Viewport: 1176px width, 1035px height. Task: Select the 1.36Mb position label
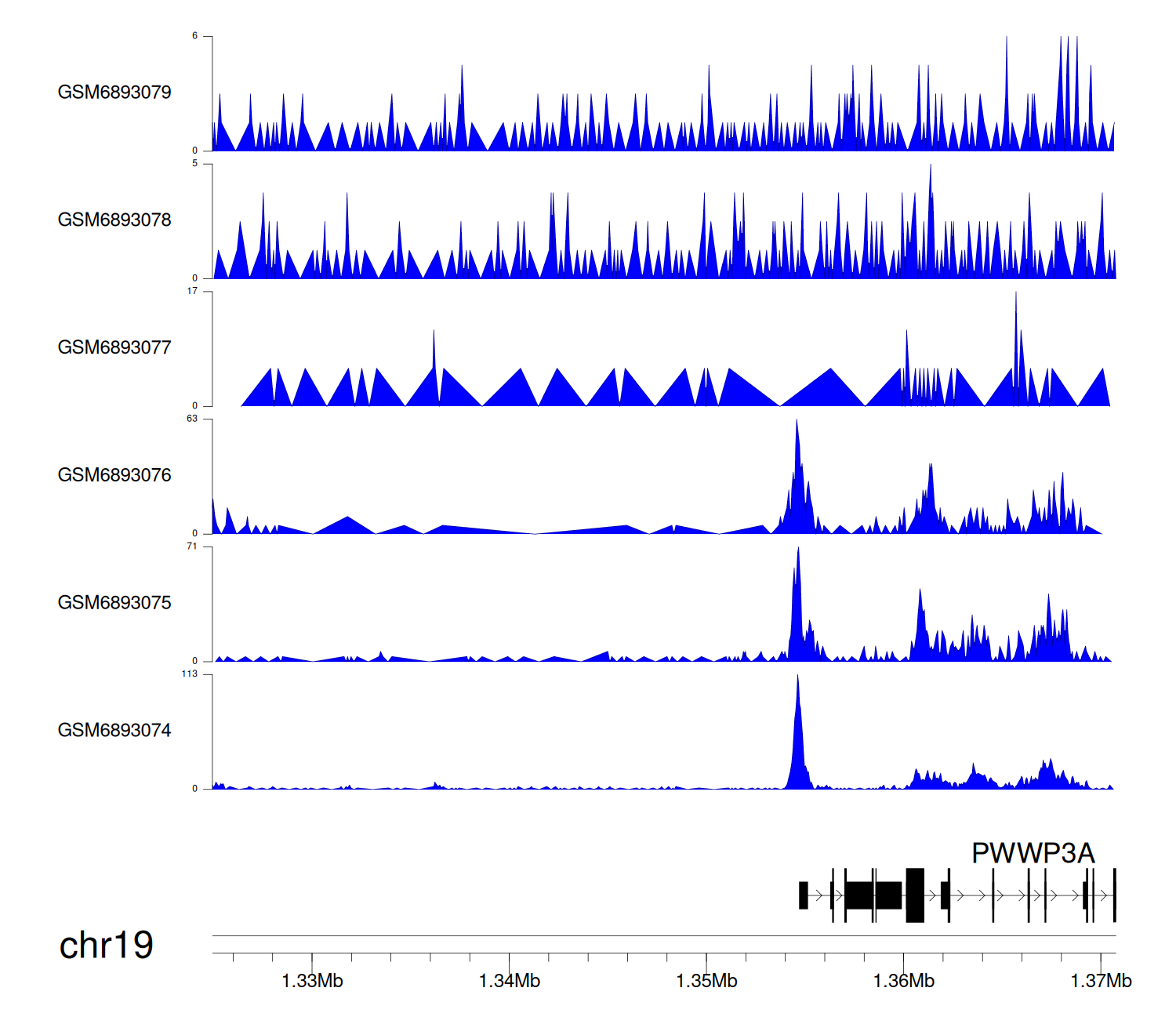point(904,981)
